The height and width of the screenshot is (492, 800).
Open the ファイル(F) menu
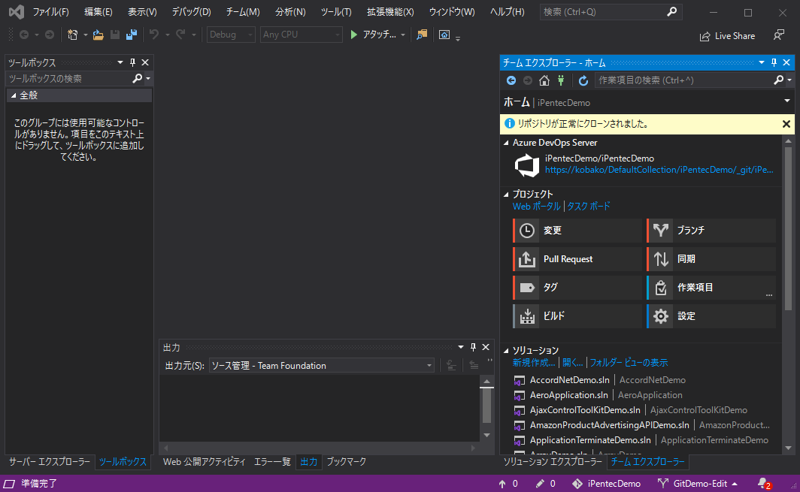click(x=51, y=12)
